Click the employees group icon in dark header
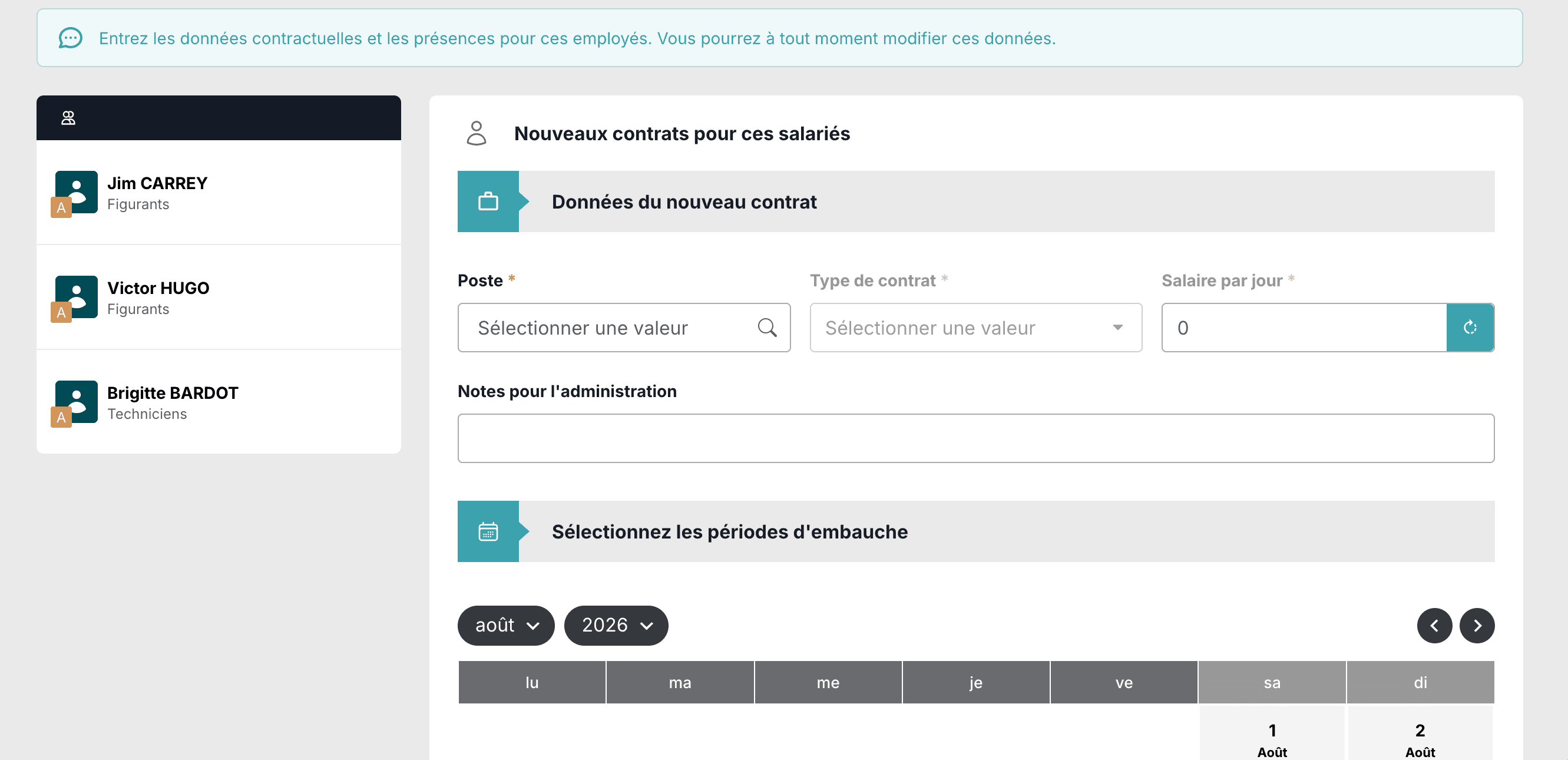This screenshot has height=760, width=1568. click(68, 117)
